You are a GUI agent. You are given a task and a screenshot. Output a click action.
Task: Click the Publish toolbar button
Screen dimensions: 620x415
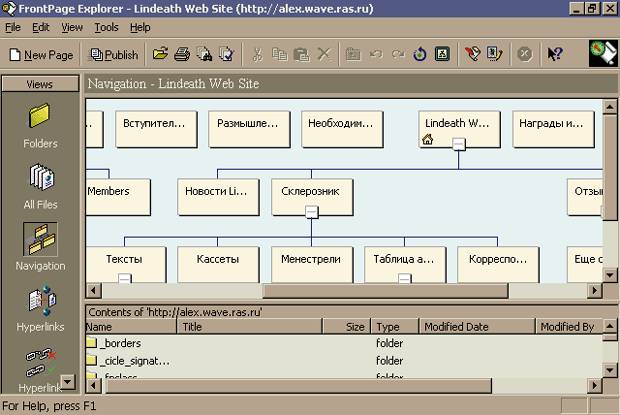point(114,55)
